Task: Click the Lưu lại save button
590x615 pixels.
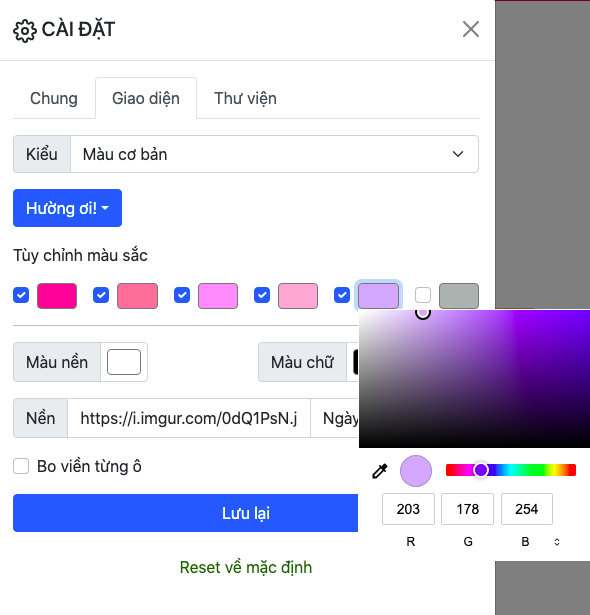Action: 186,513
